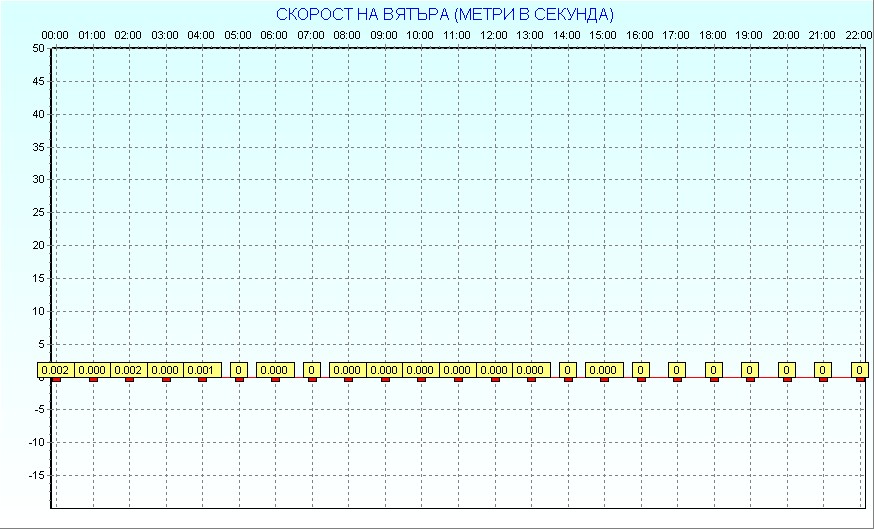Click the 17:00 time axis label
This screenshot has width=874, height=529.
click(x=676, y=35)
